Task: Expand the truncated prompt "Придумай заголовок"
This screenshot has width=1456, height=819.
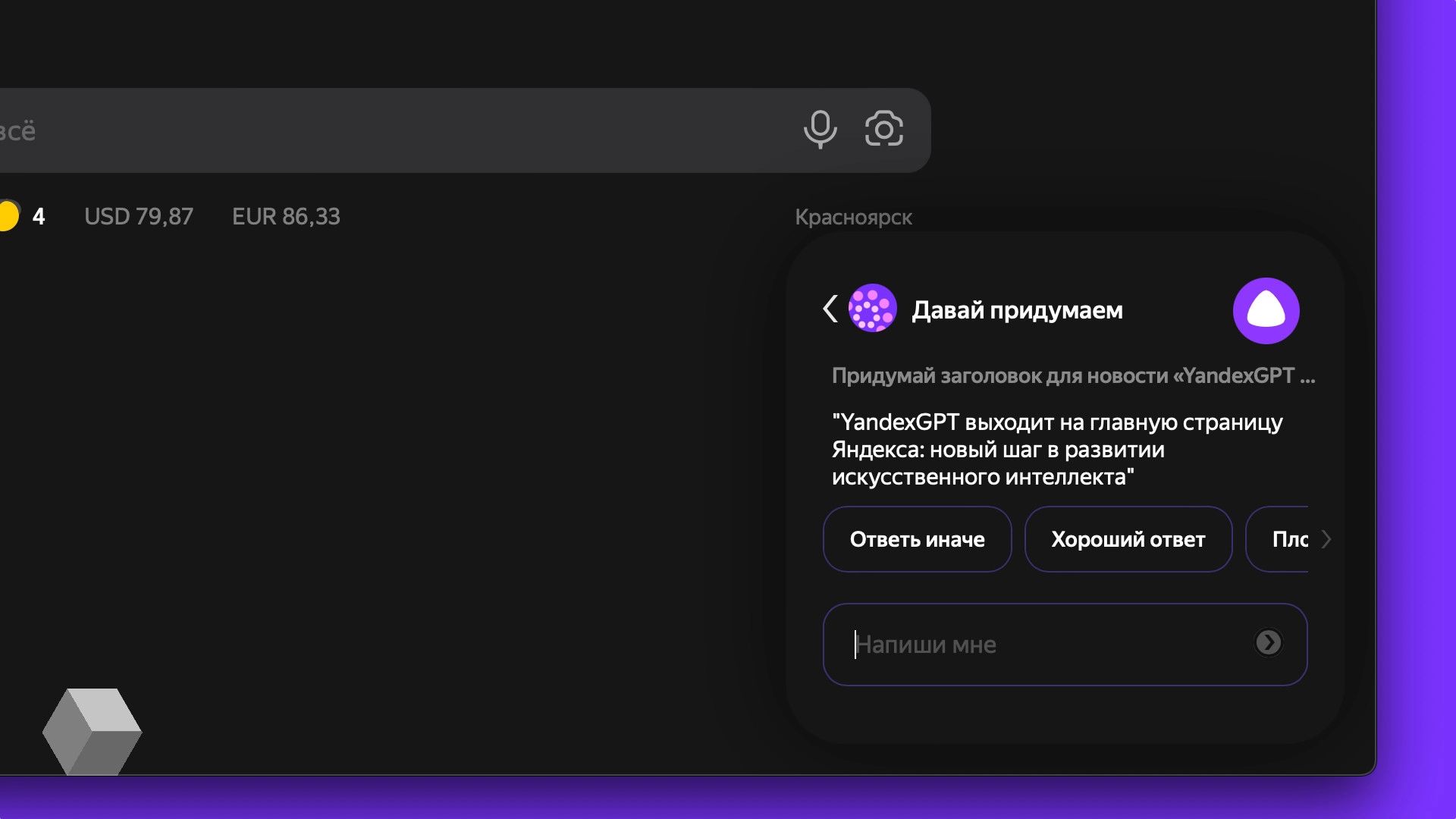Action: [1072, 375]
